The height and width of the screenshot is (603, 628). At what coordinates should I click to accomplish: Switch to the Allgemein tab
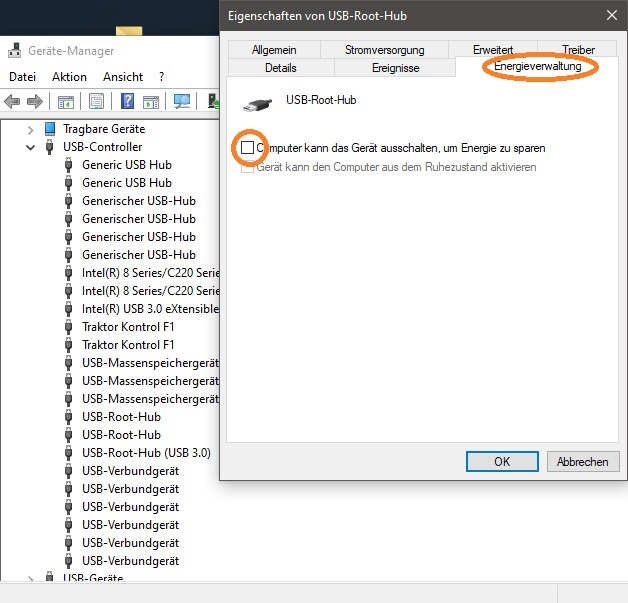pyautogui.click(x=274, y=50)
